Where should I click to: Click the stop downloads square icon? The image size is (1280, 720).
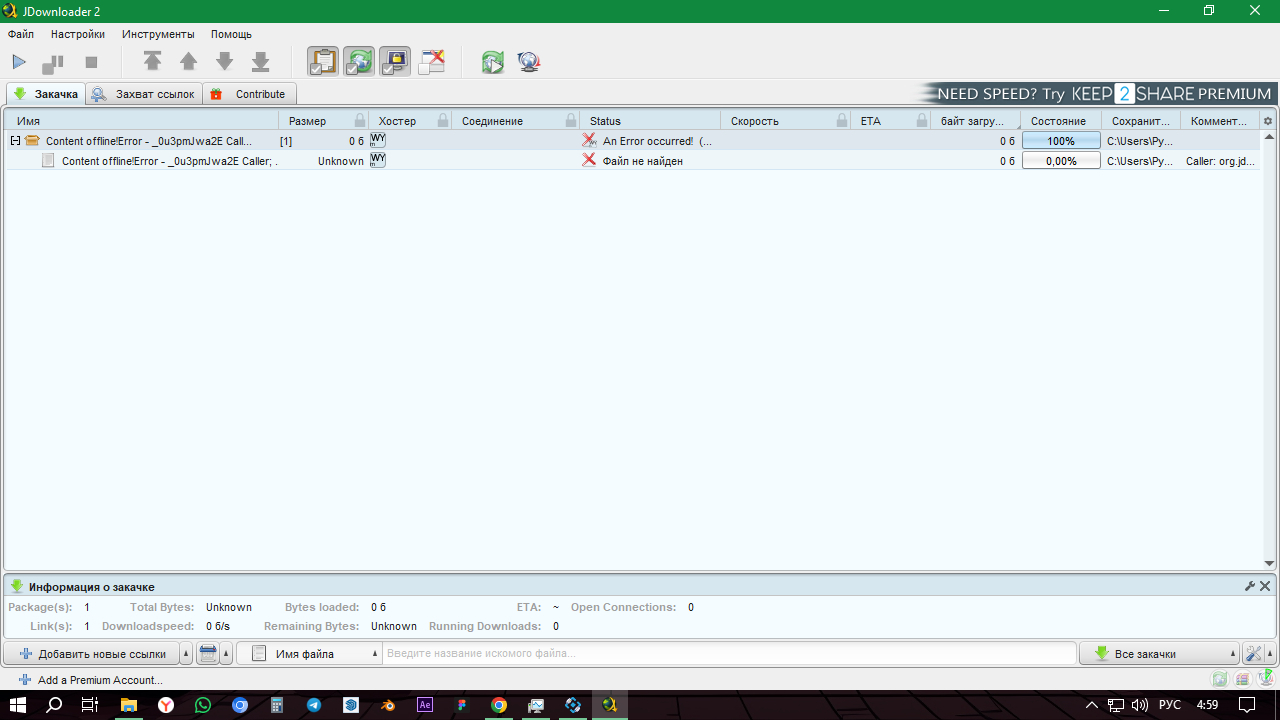click(91, 62)
